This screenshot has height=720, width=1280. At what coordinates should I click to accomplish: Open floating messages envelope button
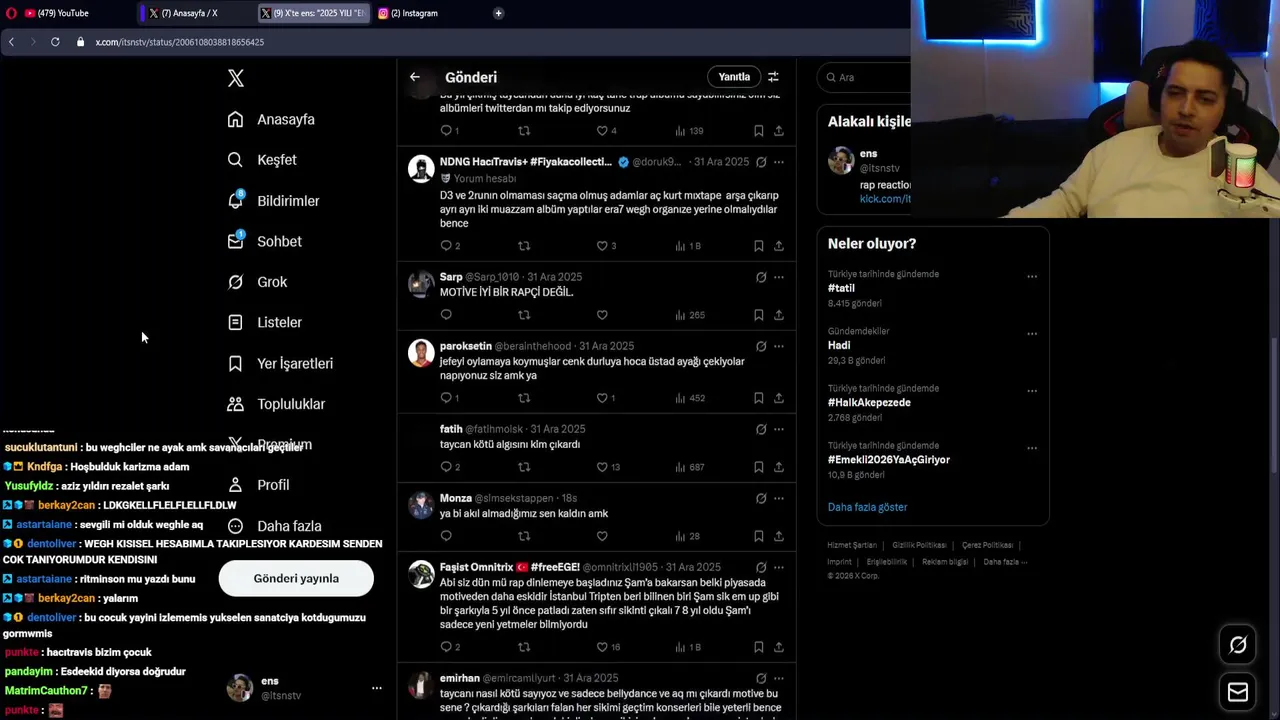click(x=1238, y=692)
